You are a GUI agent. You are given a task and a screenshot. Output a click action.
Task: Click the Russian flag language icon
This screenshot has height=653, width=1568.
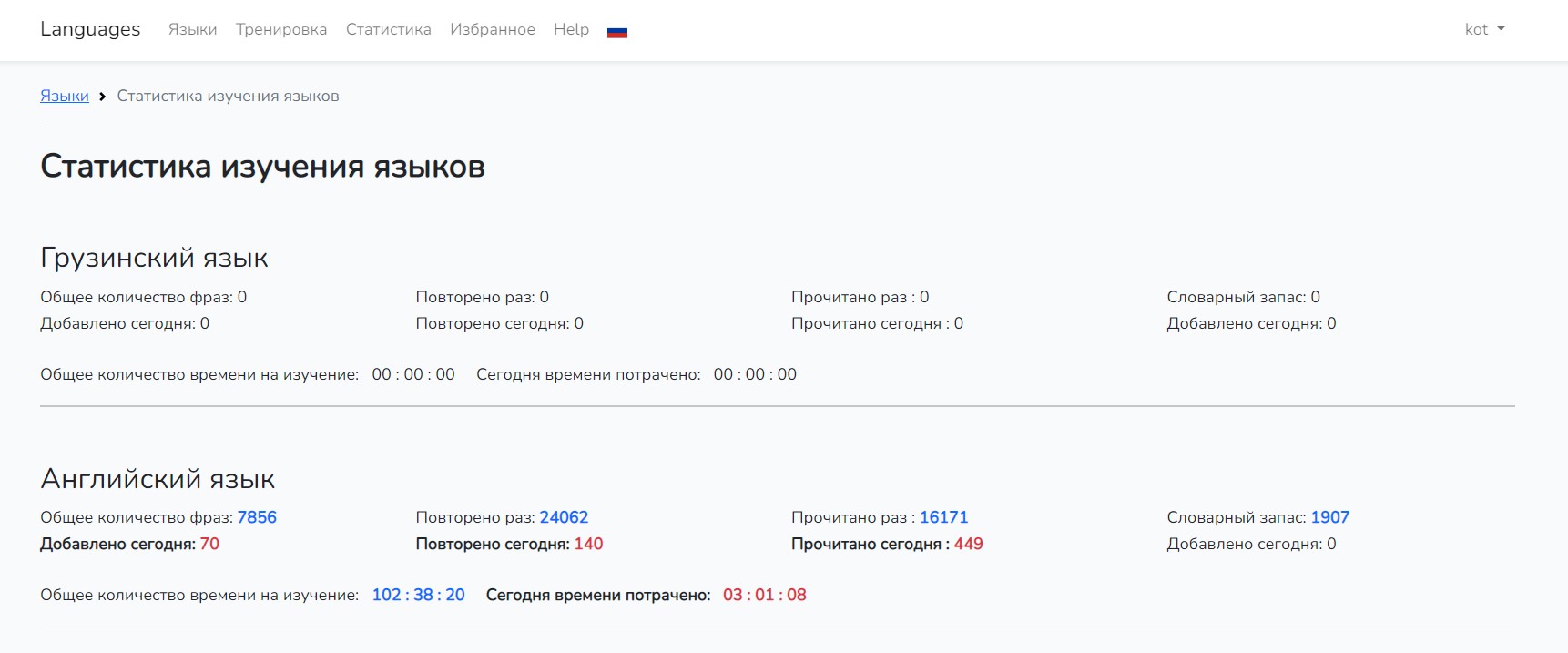coord(617,32)
